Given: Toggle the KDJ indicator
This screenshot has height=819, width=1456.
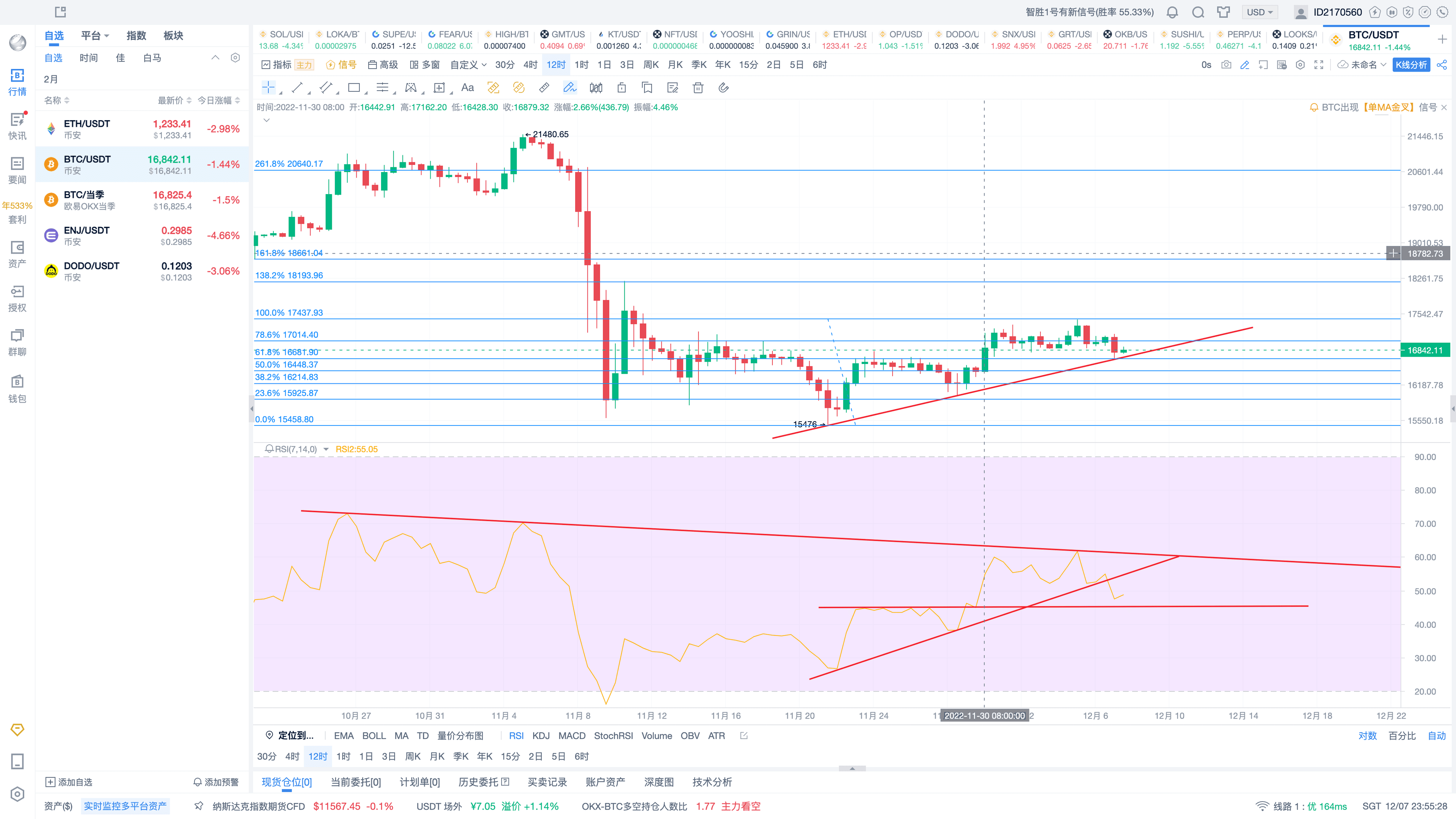Looking at the screenshot, I should click(x=541, y=736).
